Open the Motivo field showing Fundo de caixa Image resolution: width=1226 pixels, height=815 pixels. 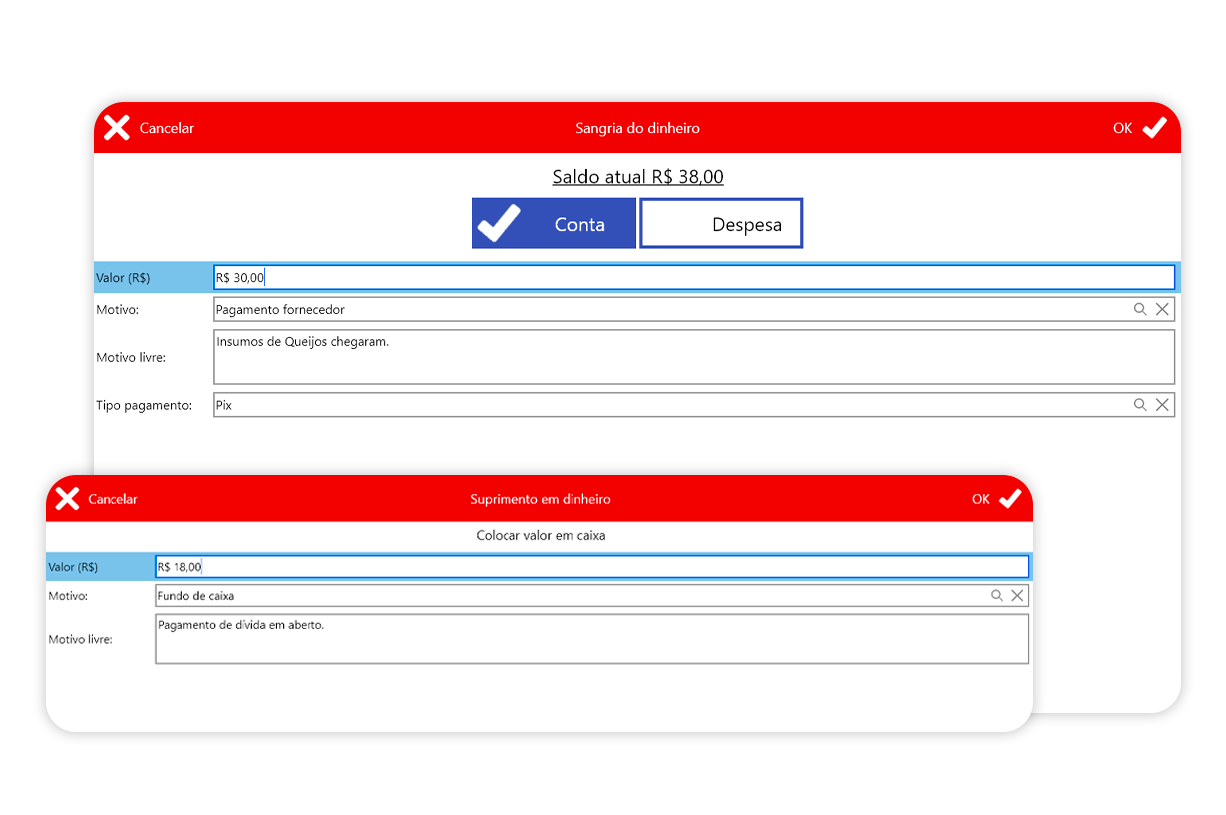(x=592, y=596)
